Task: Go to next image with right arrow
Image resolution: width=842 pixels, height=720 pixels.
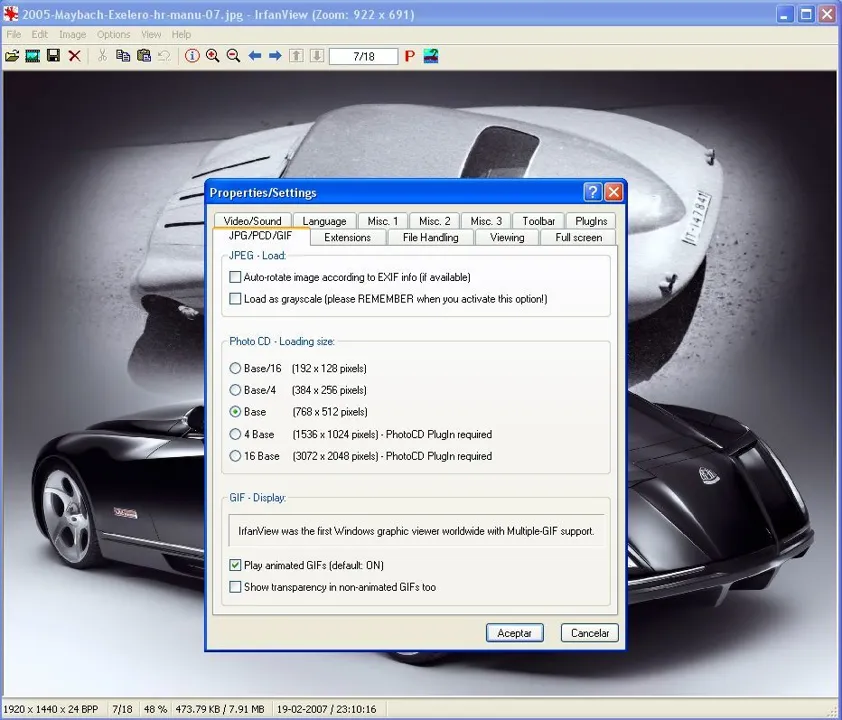Action: coord(275,56)
